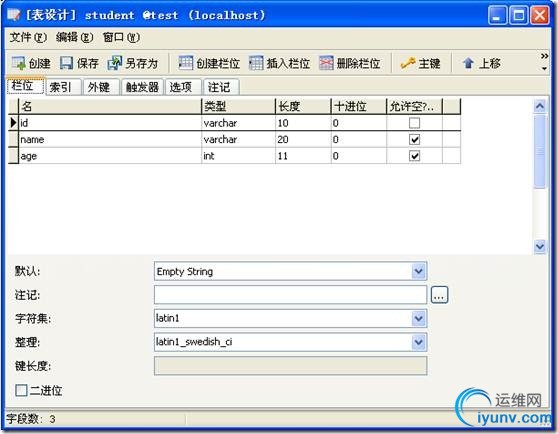Click the 类型 (Type) column header
This screenshot has width=558, height=434.
tap(238, 106)
